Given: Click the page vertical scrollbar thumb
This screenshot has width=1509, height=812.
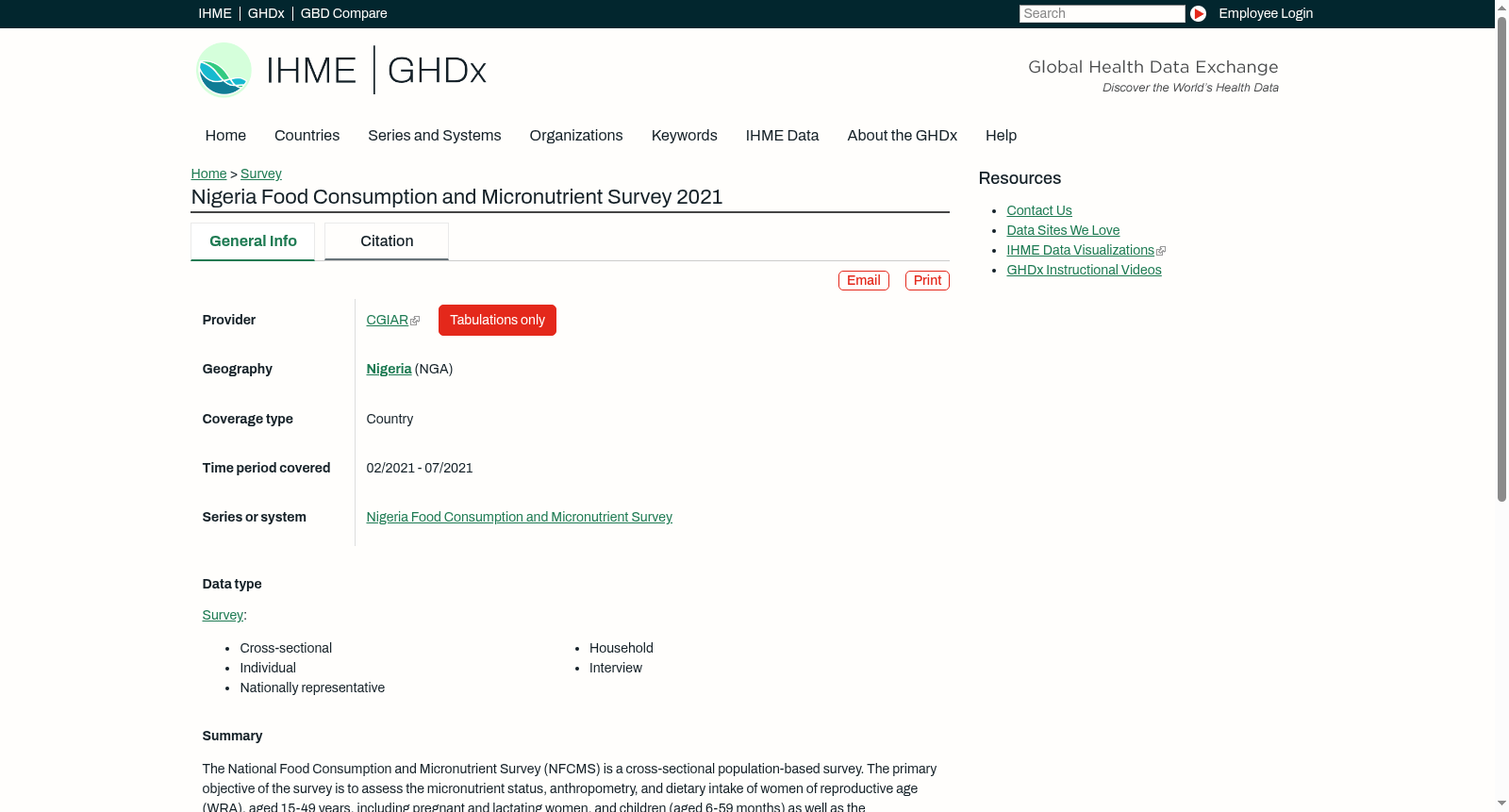Looking at the screenshot, I should [1501, 257].
